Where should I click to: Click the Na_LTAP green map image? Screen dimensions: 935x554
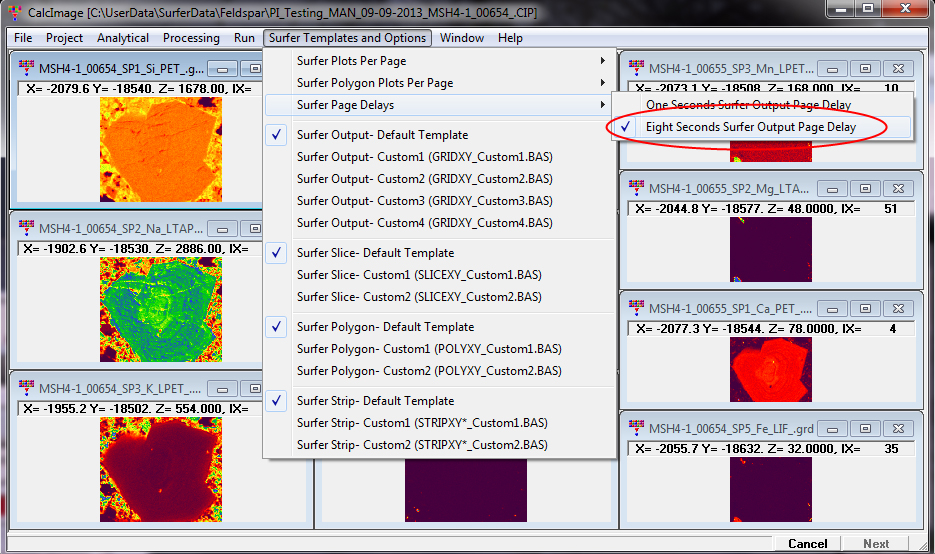point(160,310)
